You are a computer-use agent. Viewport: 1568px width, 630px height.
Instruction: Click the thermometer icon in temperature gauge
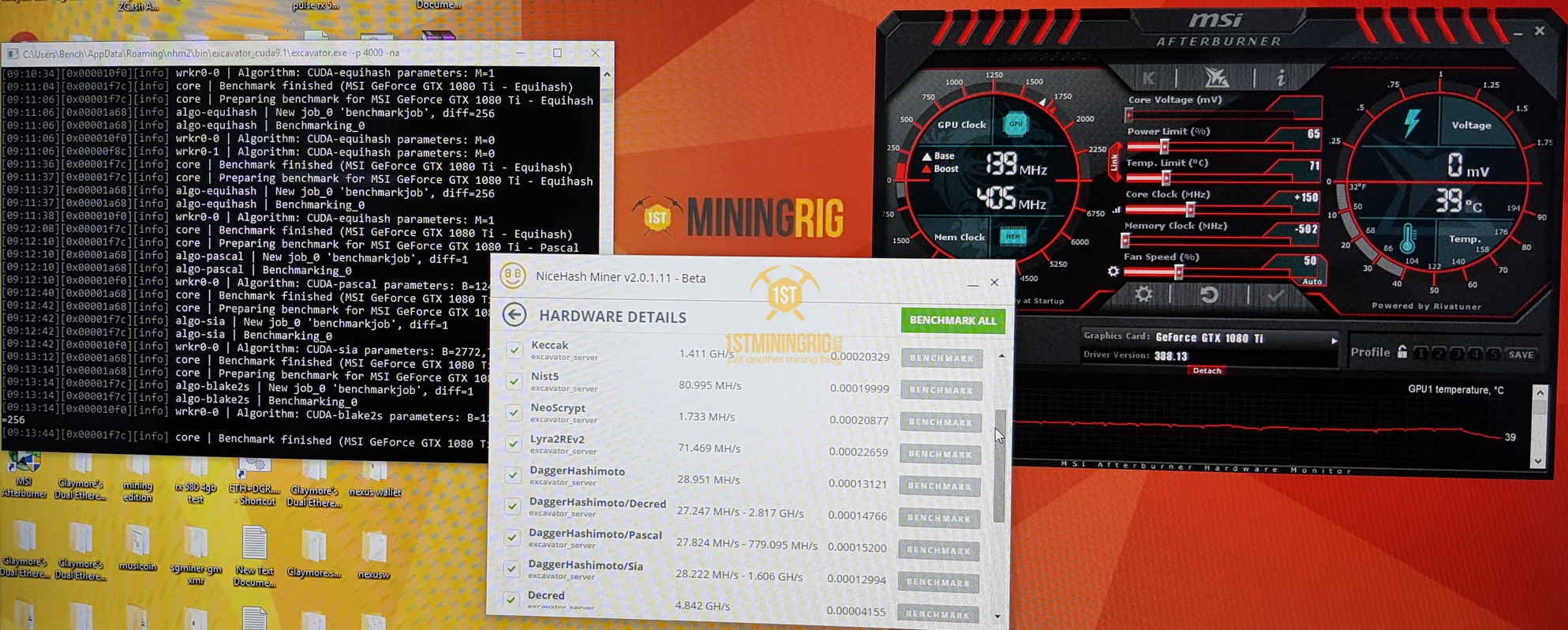tap(1407, 238)
